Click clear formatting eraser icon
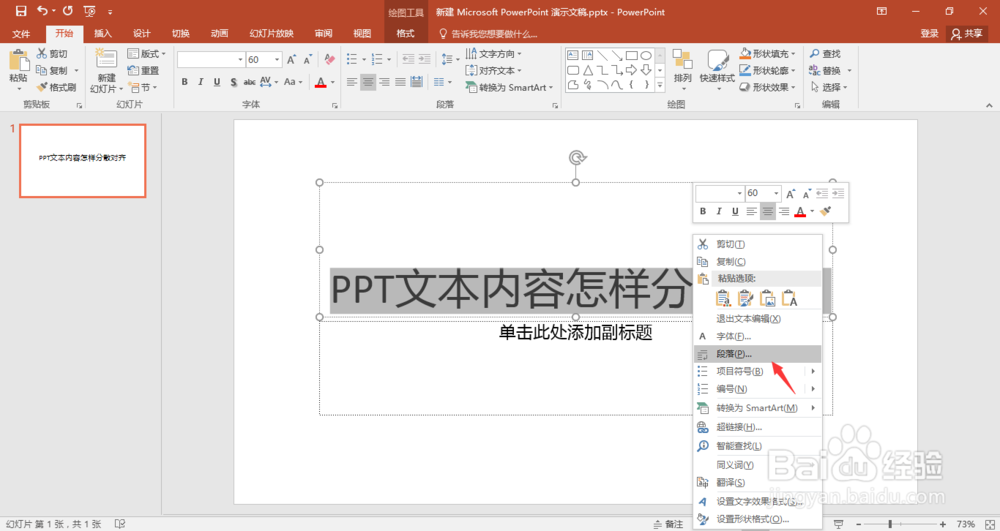The image size is (1000, 531). coord(330,59)
